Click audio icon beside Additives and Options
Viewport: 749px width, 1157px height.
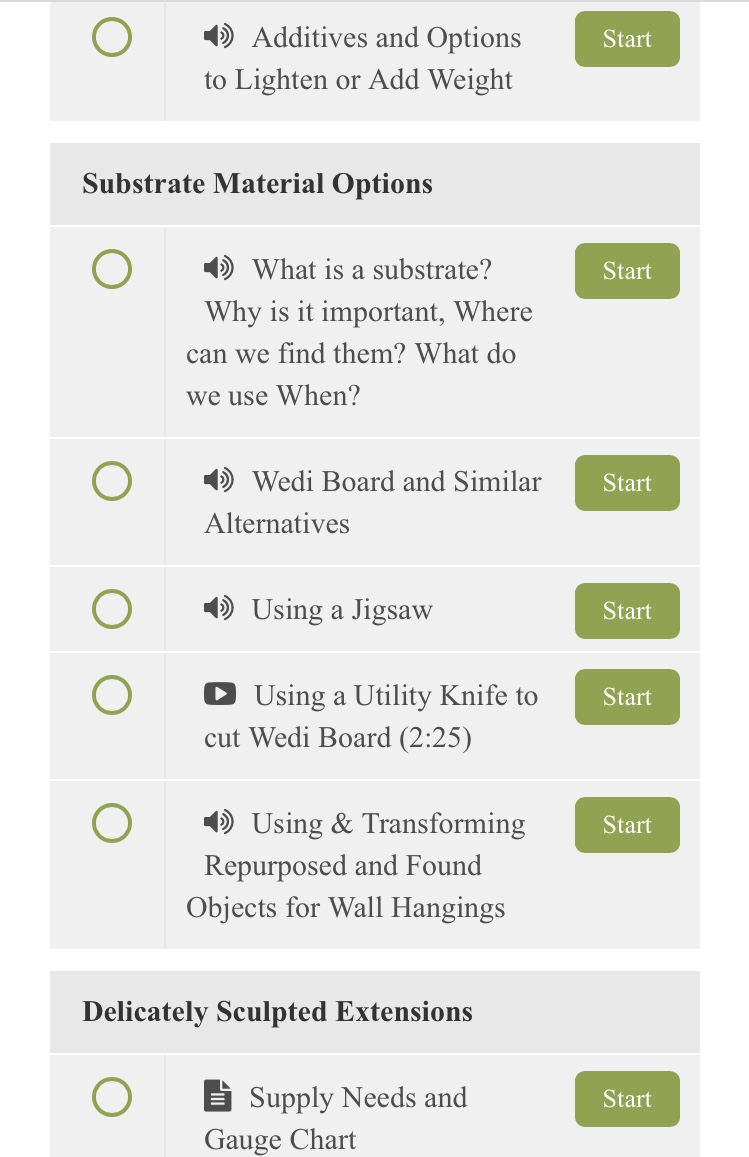pos(218,35)
